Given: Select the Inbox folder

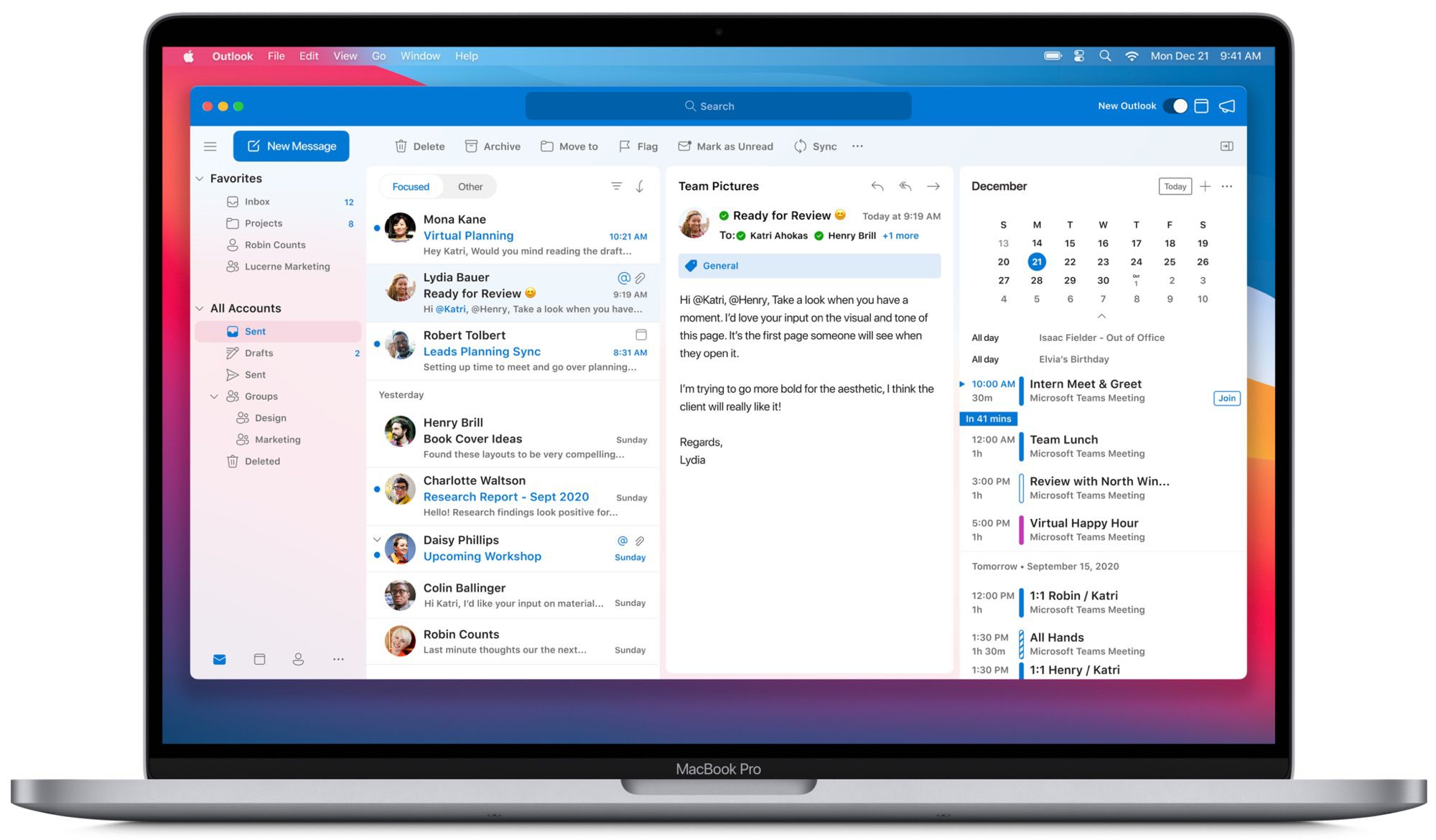Looking at the screenshot, I should (257, 201).
